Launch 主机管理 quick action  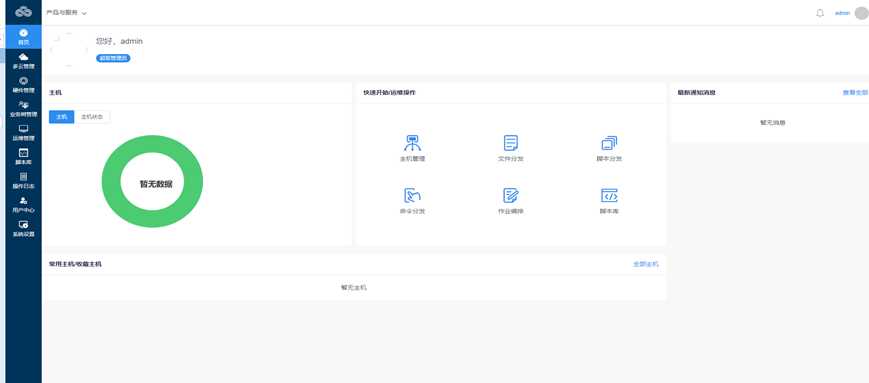click(412, 148)
